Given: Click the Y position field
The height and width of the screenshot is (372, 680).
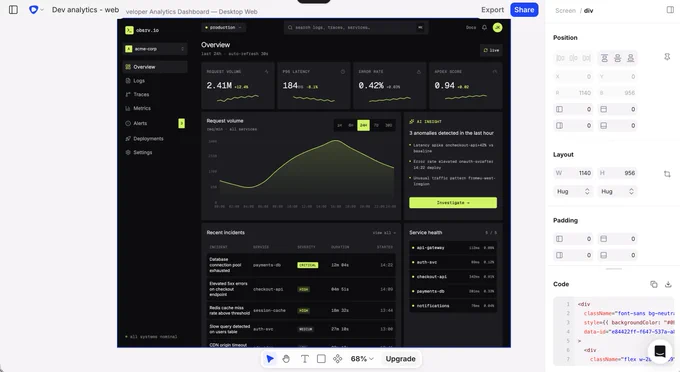Looking at the screenshot, I should coord(618,77).
